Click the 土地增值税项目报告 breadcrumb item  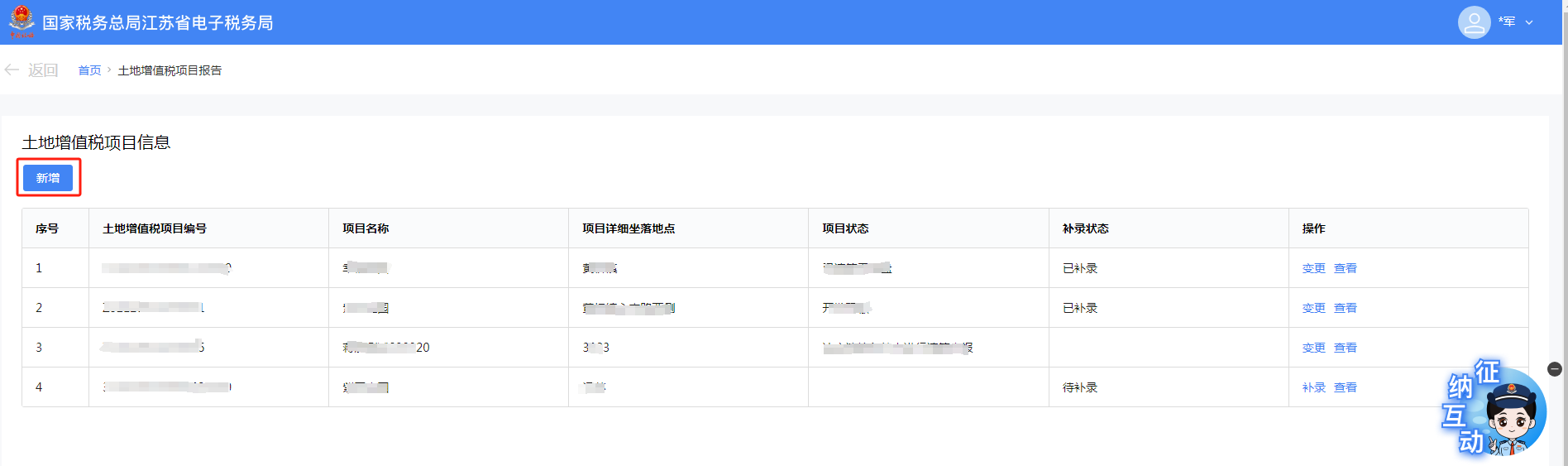170,70
